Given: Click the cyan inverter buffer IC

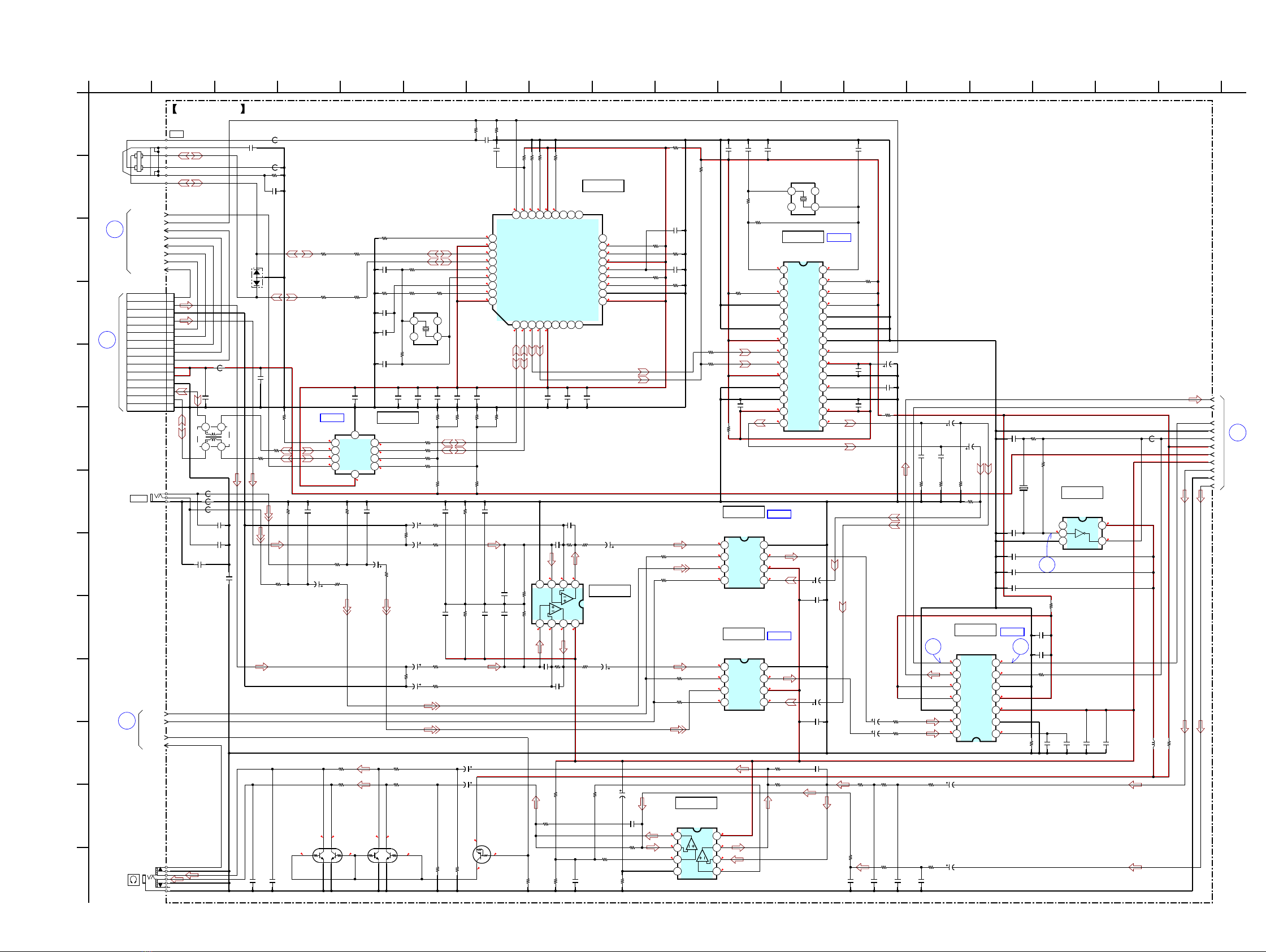Looking at the screenshot, I should pos(1082,533).
